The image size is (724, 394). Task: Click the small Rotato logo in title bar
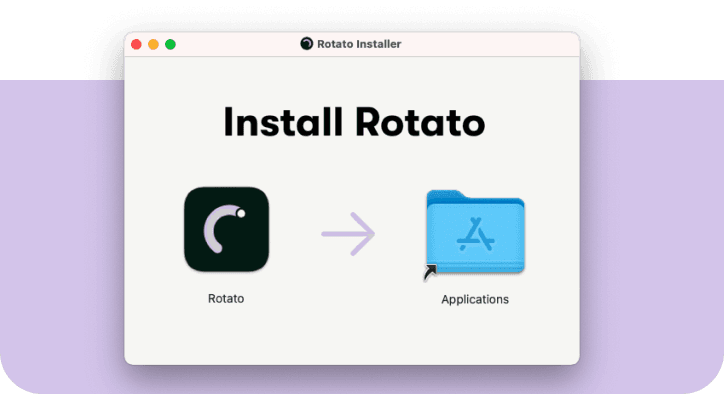307,44
